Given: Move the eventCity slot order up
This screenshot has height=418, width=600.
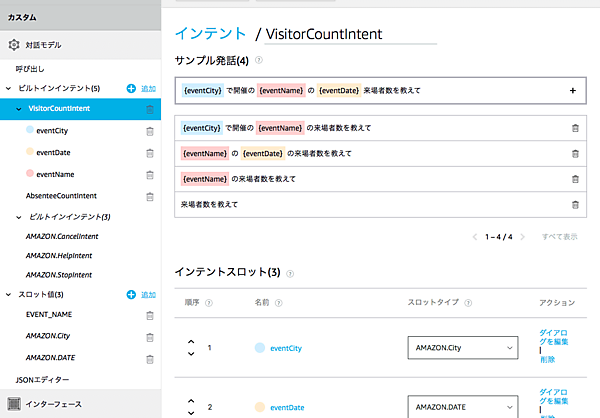Looking at the screenshot, I should (190, 342).
